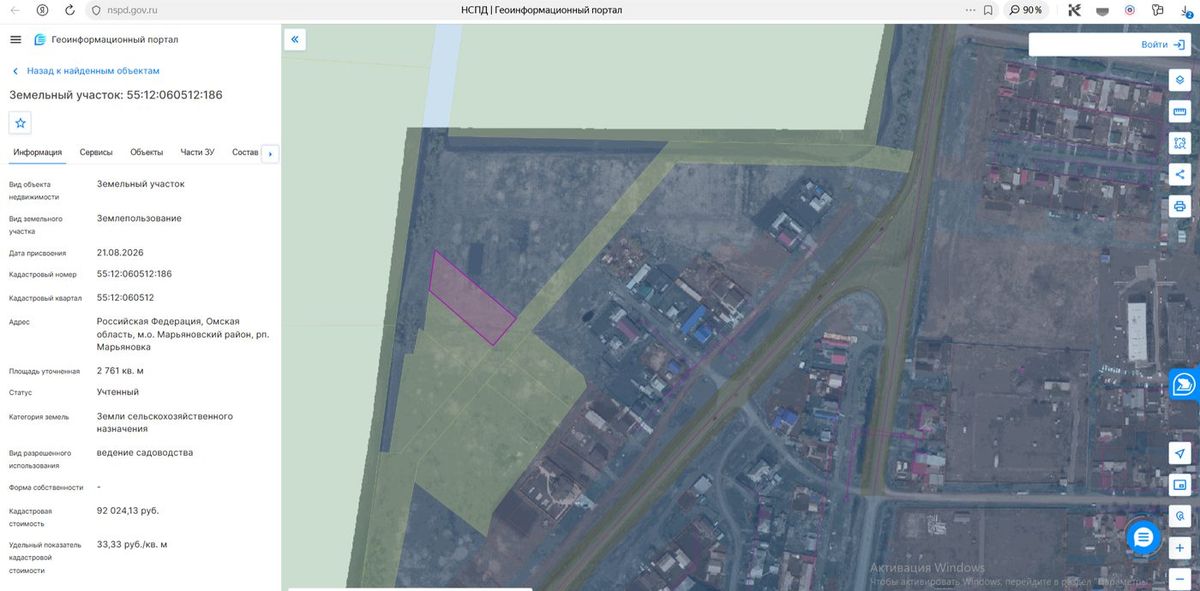Click the cadastral value 92 024,13 руб.

(x=127, y=511)
